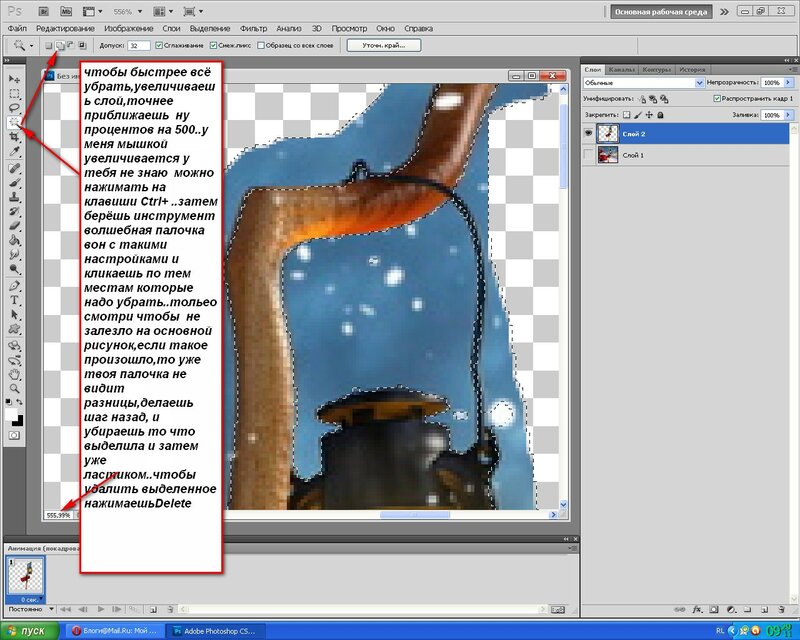This screenshot has height=640, width=800.
Task: Select the Crop tool
Action: [14, 136]
